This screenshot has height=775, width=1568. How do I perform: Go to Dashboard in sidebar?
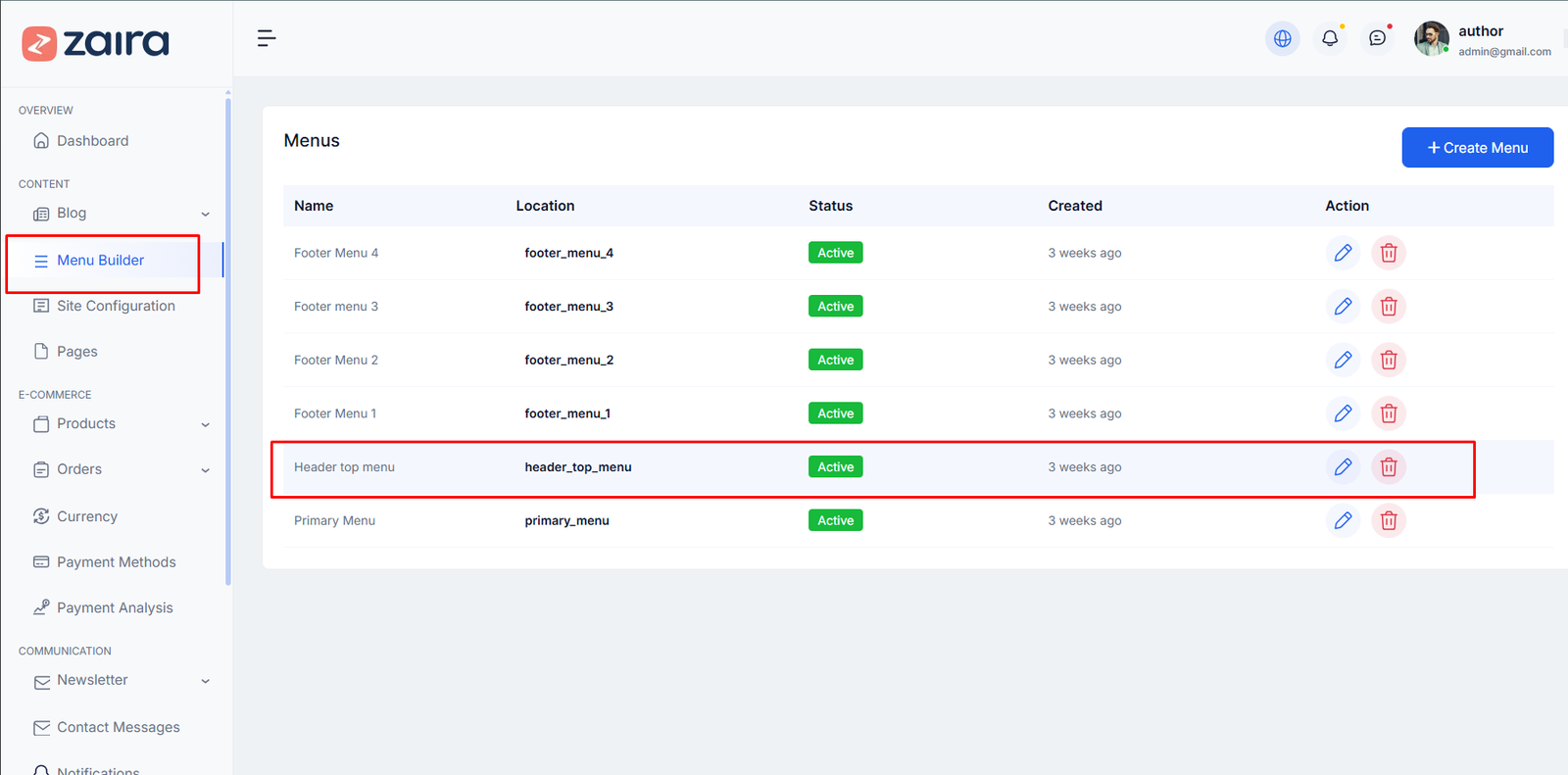(x=92, y=141)
